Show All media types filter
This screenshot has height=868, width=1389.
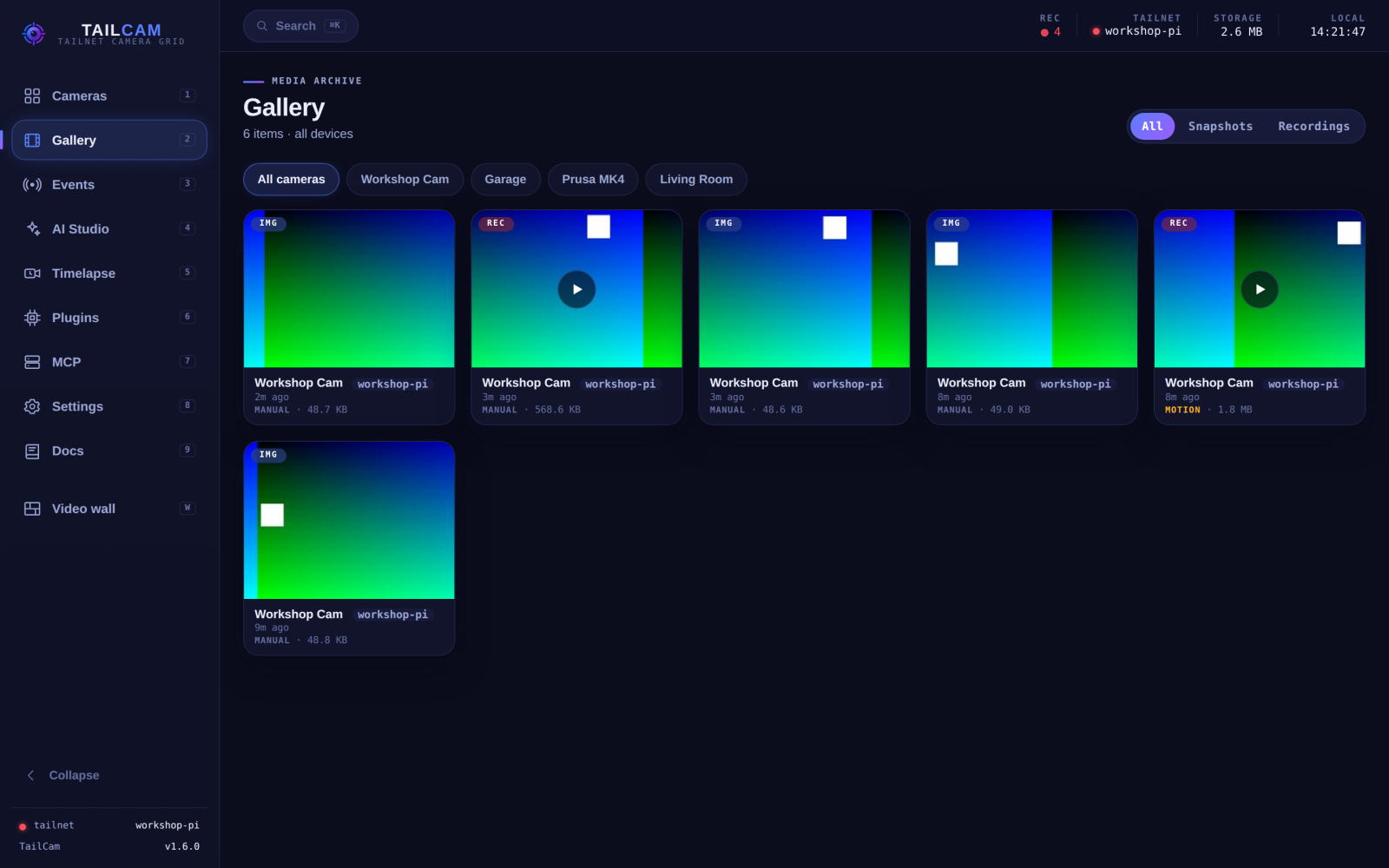[1152, 126]
